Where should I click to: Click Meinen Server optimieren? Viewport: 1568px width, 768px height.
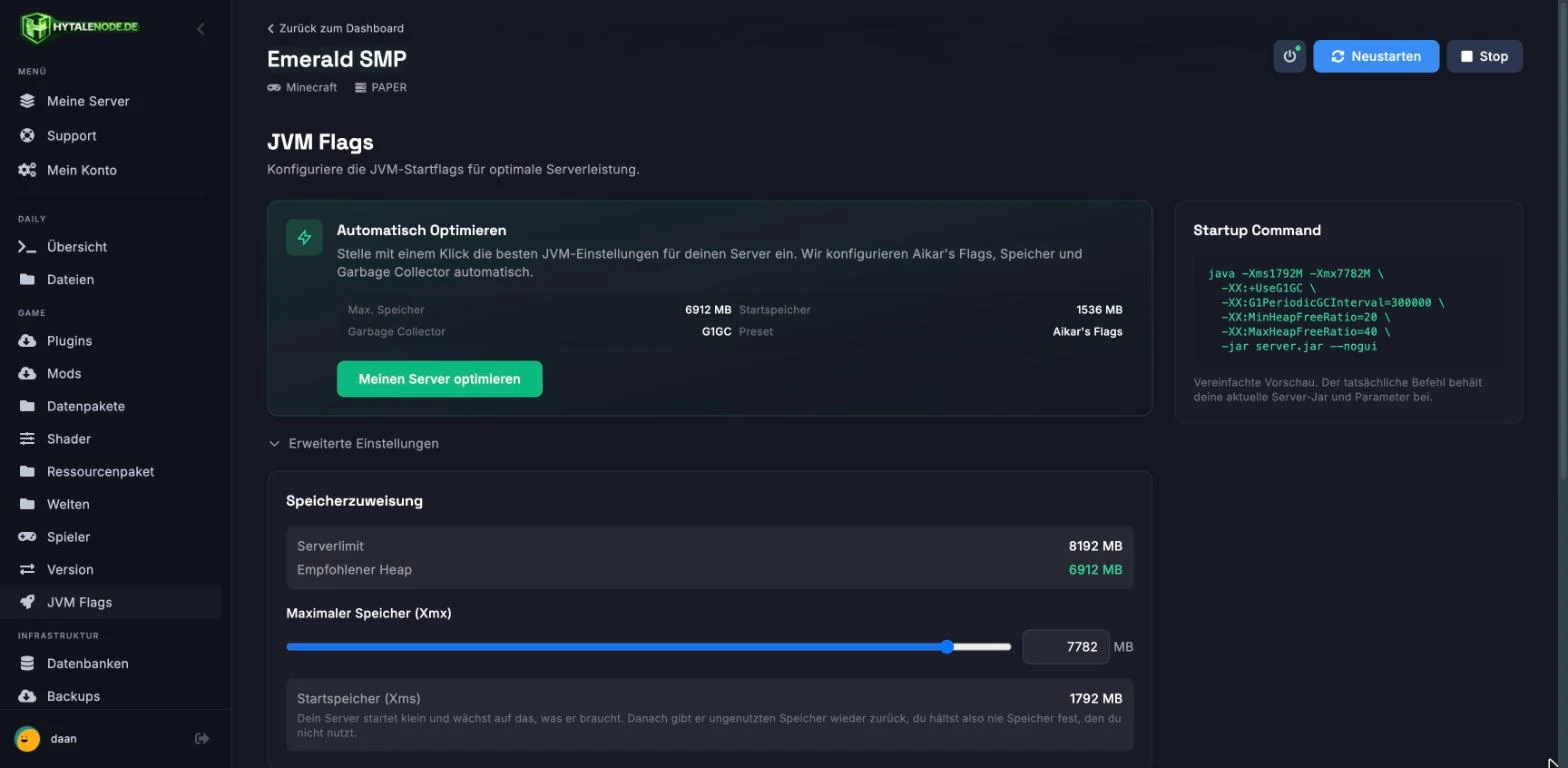point(440,379)
